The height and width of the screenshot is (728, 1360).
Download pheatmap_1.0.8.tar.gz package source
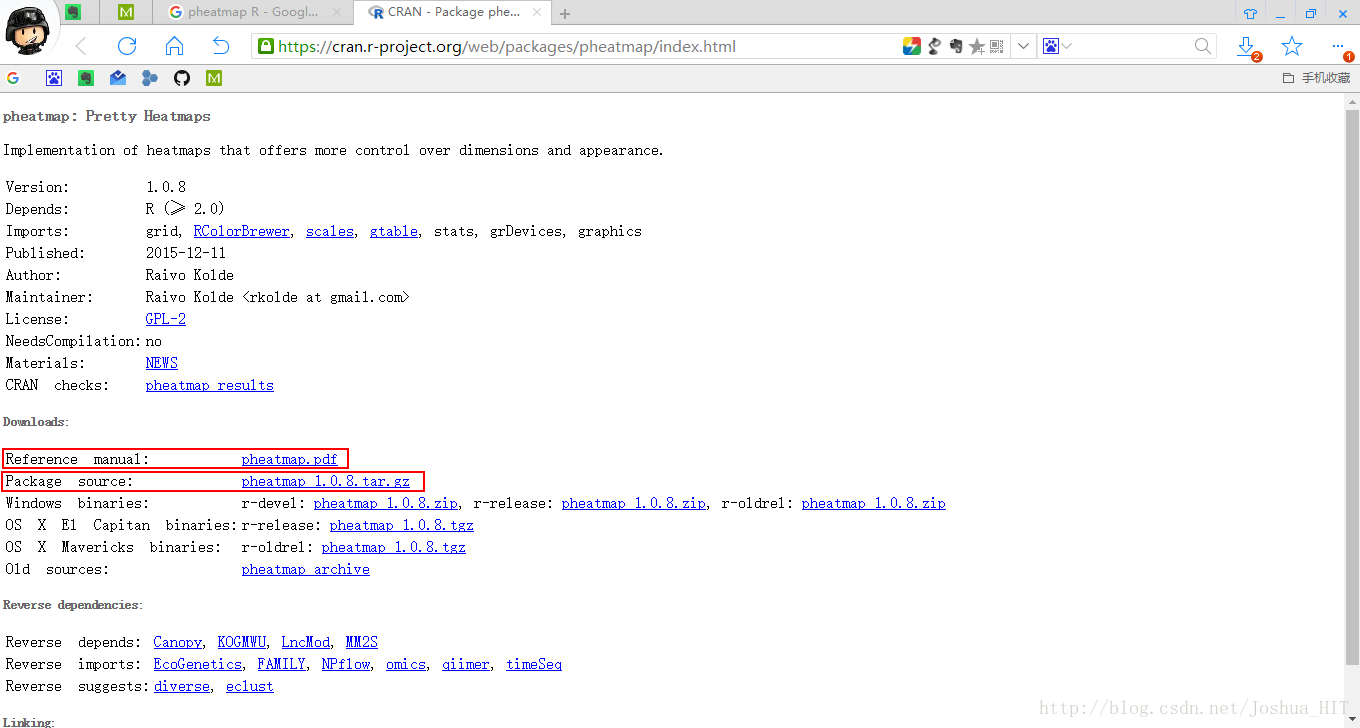(x=326, y=481)
